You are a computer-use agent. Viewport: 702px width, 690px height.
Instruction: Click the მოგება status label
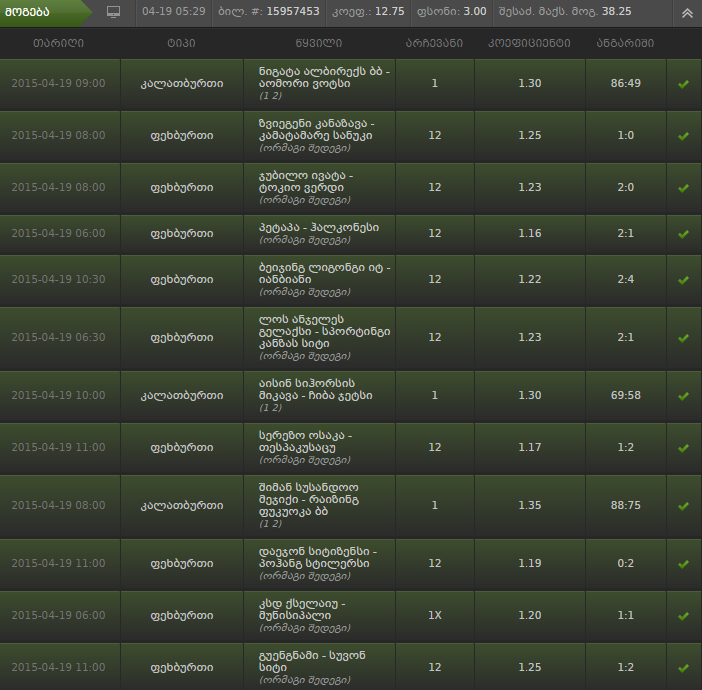[x=27, y=12]
